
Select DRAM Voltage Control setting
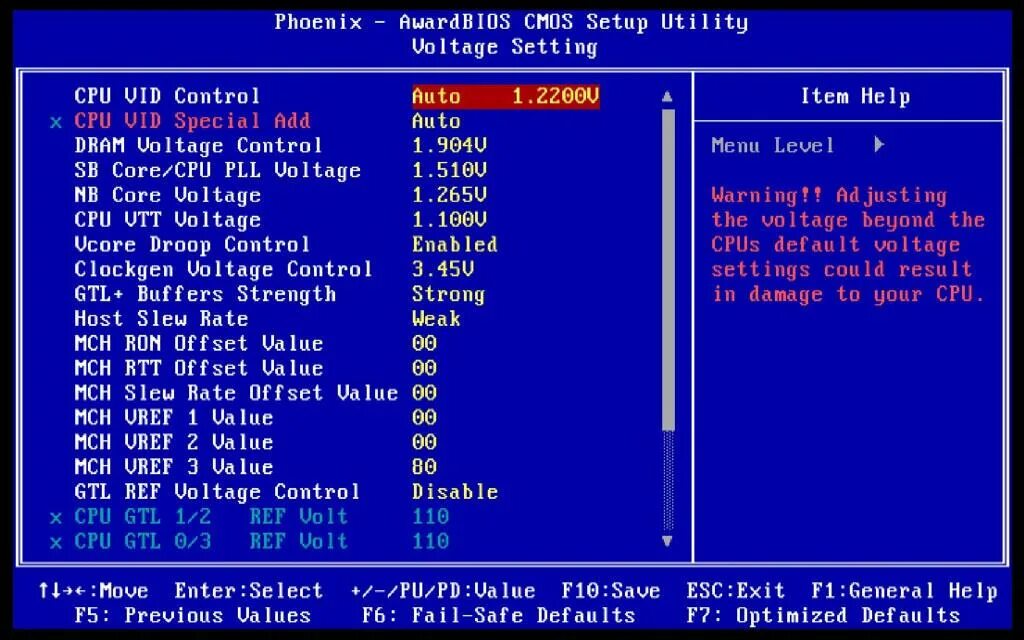[199, 146]
